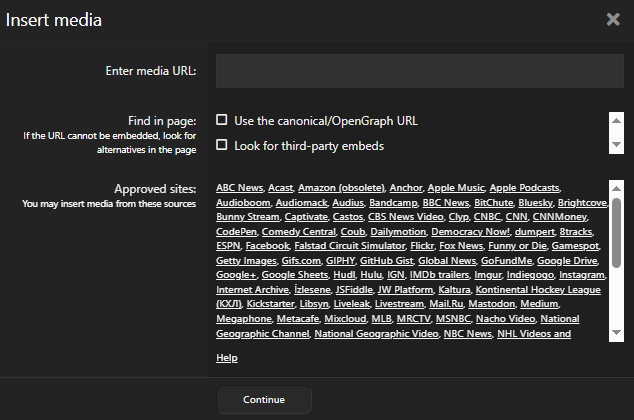This screenshot has height=420, width=634.
Task: Select the Apple Podcasts link
Action: [525, 187]
